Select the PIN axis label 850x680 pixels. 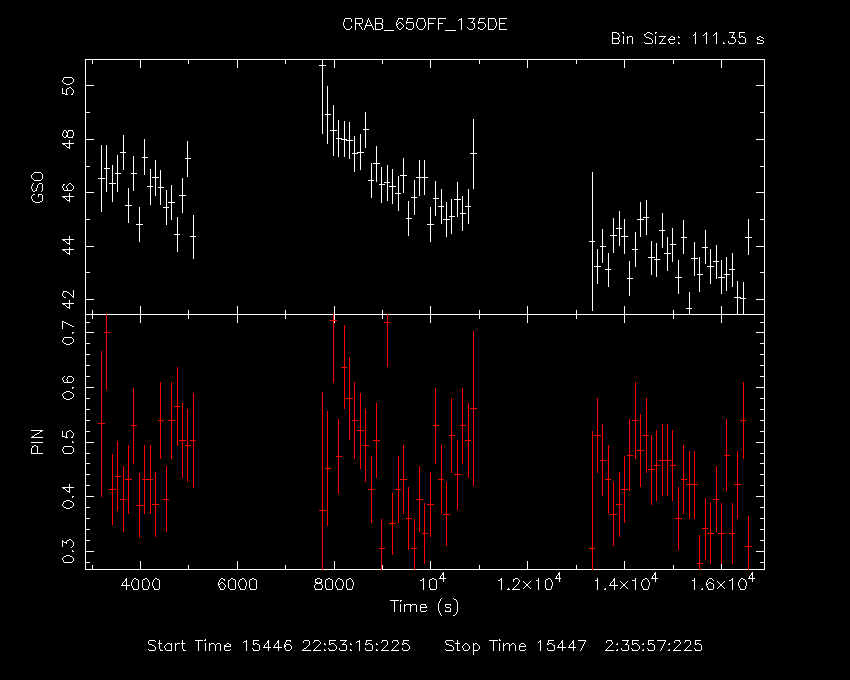37,442
